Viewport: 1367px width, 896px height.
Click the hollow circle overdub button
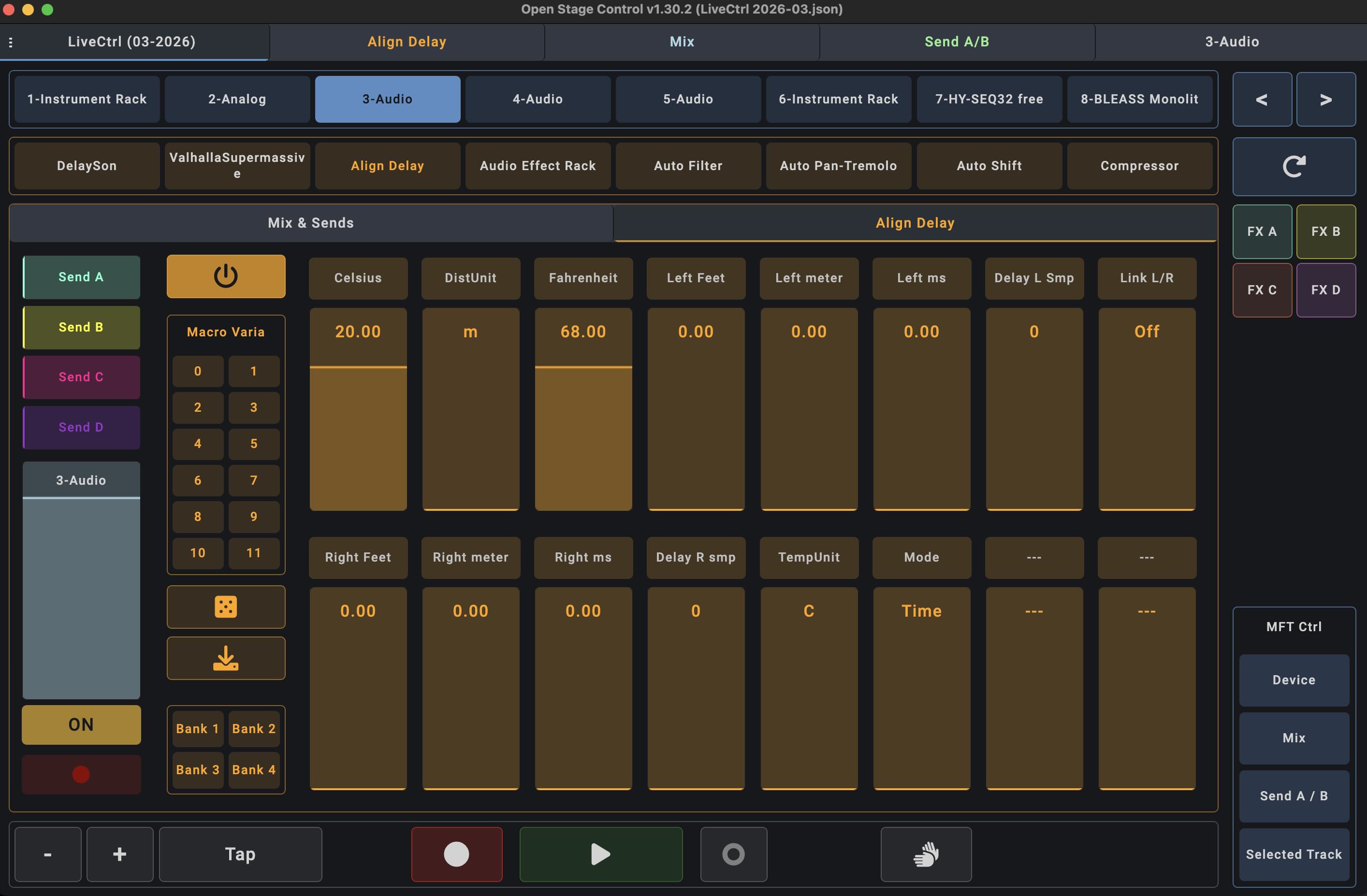733,853
